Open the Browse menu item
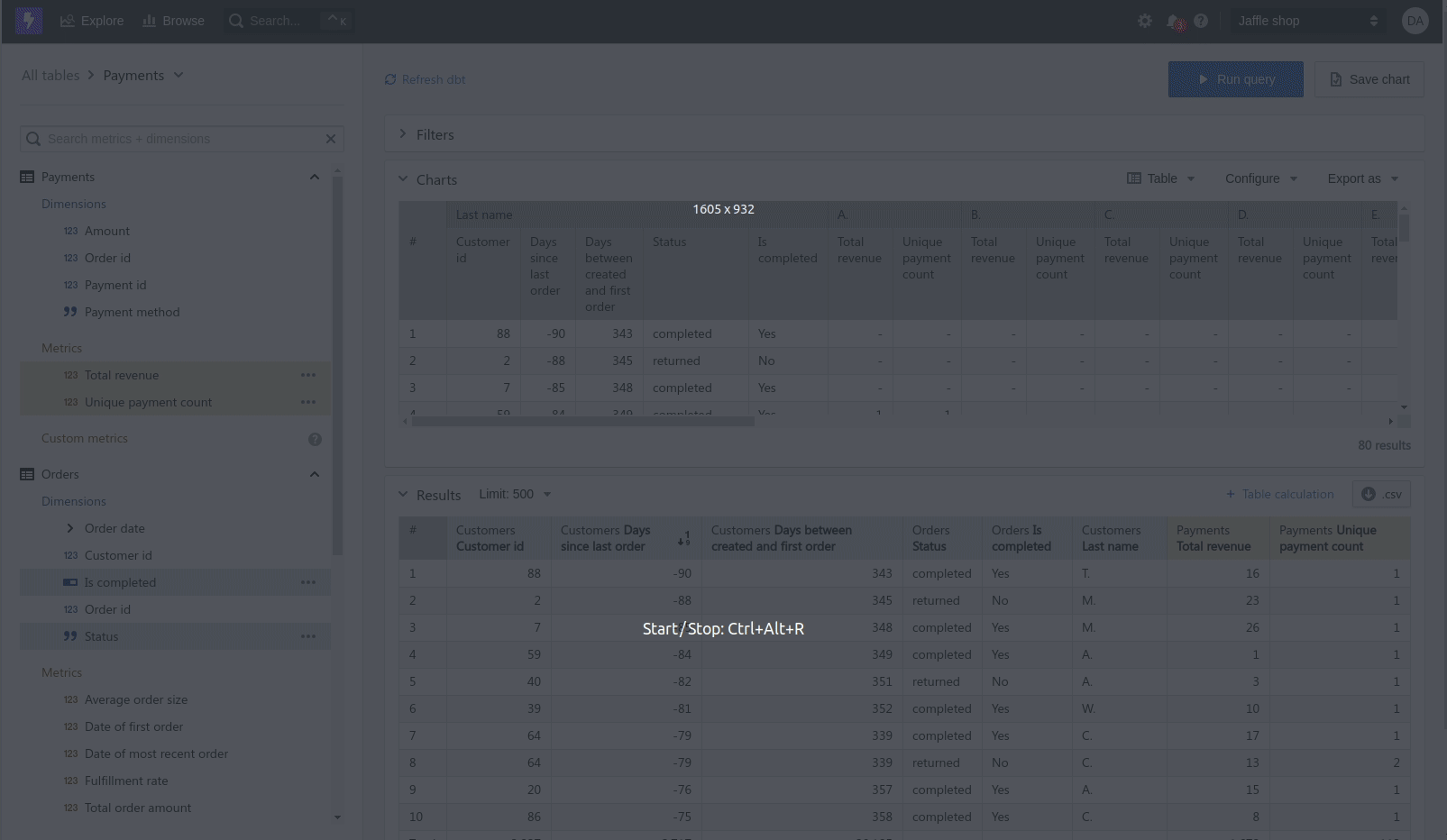The image size is (1447, 840). click(172, 21)
